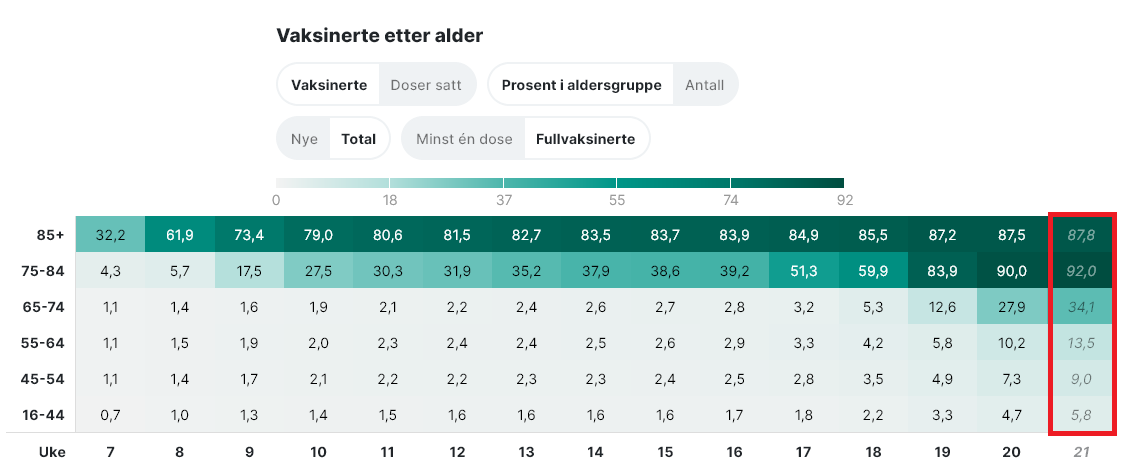Click the color scale legend bar
This screenshot has height=472, width=1134.
click(560, 183)
